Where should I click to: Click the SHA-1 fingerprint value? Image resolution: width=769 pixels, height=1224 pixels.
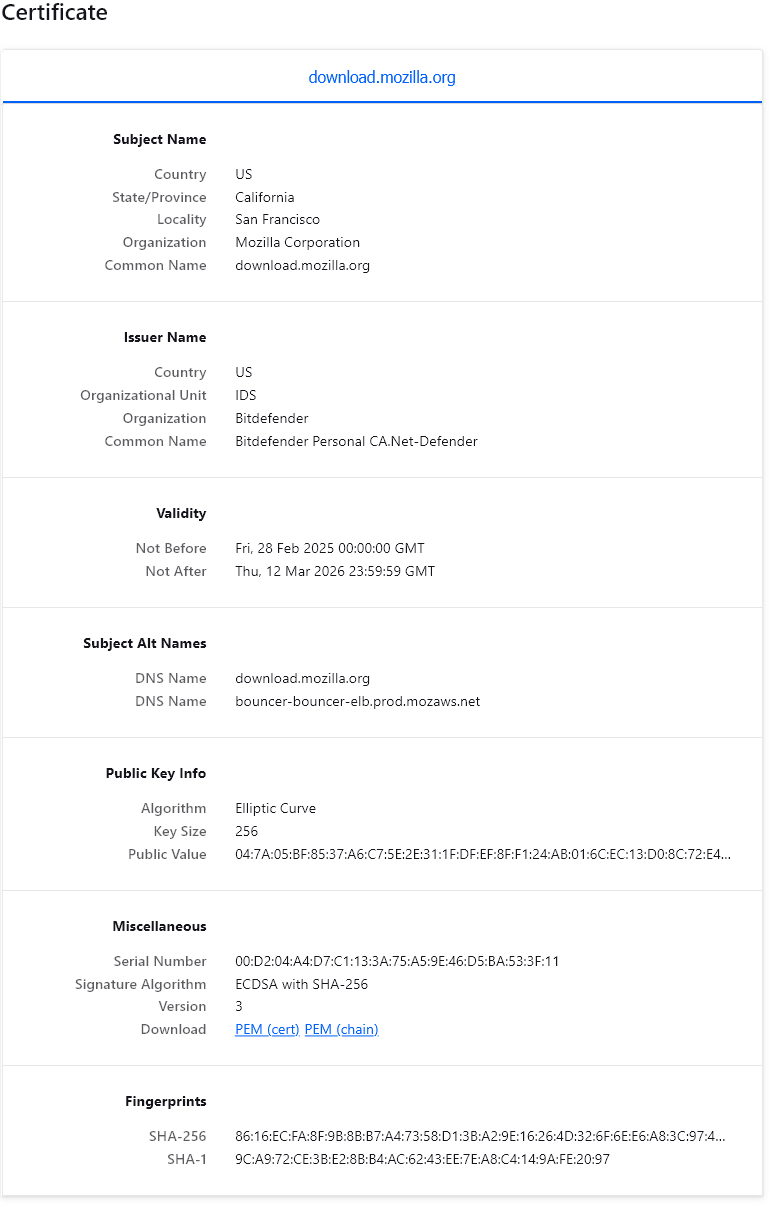pos(422,1159)
